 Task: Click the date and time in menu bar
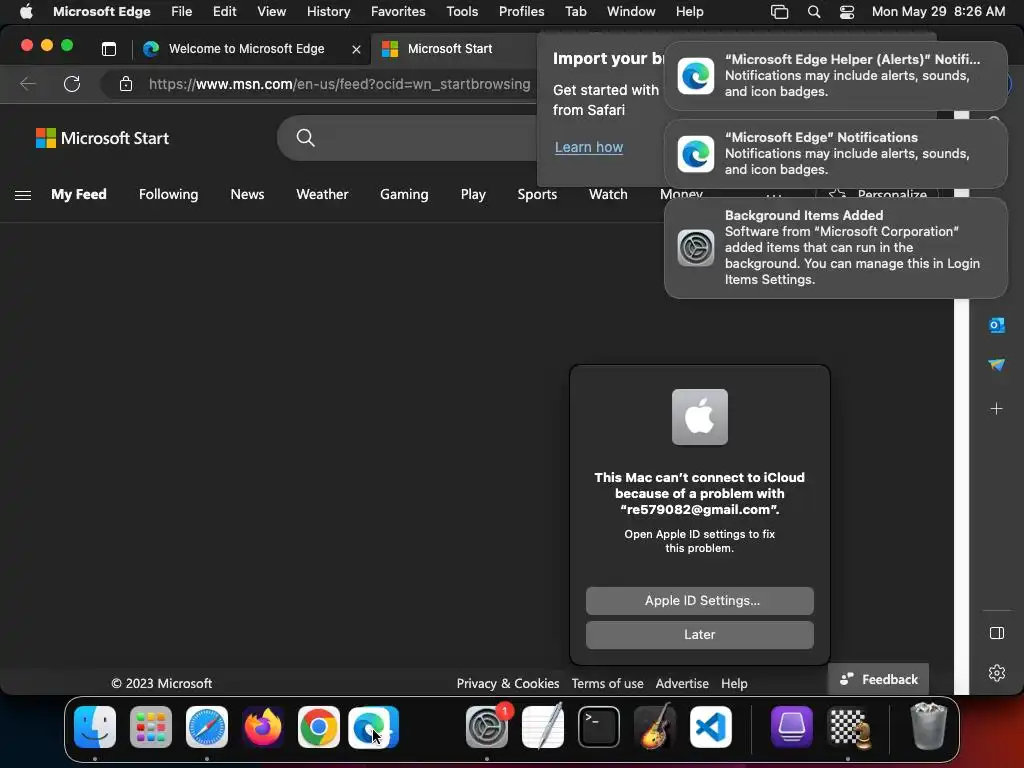click(x=938, y=11)
